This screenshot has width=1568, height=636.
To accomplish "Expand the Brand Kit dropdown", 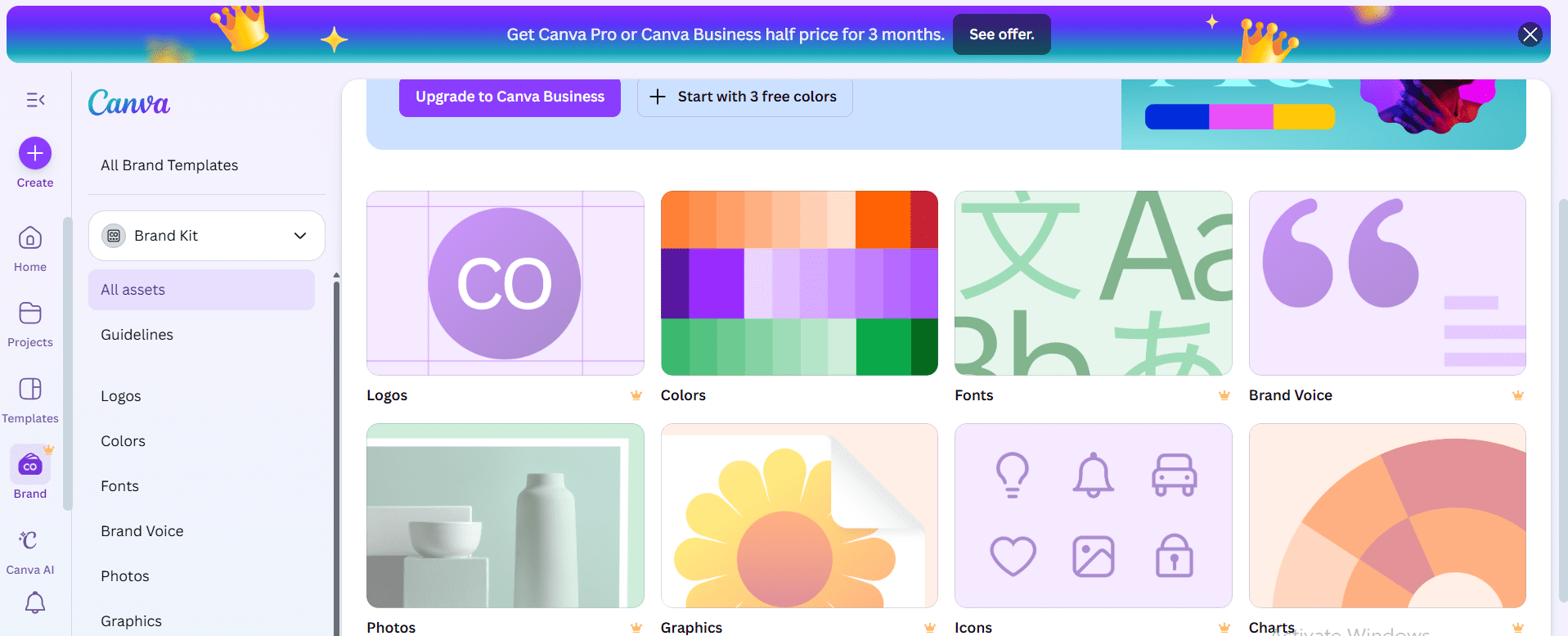I will [x=206, y=236].
